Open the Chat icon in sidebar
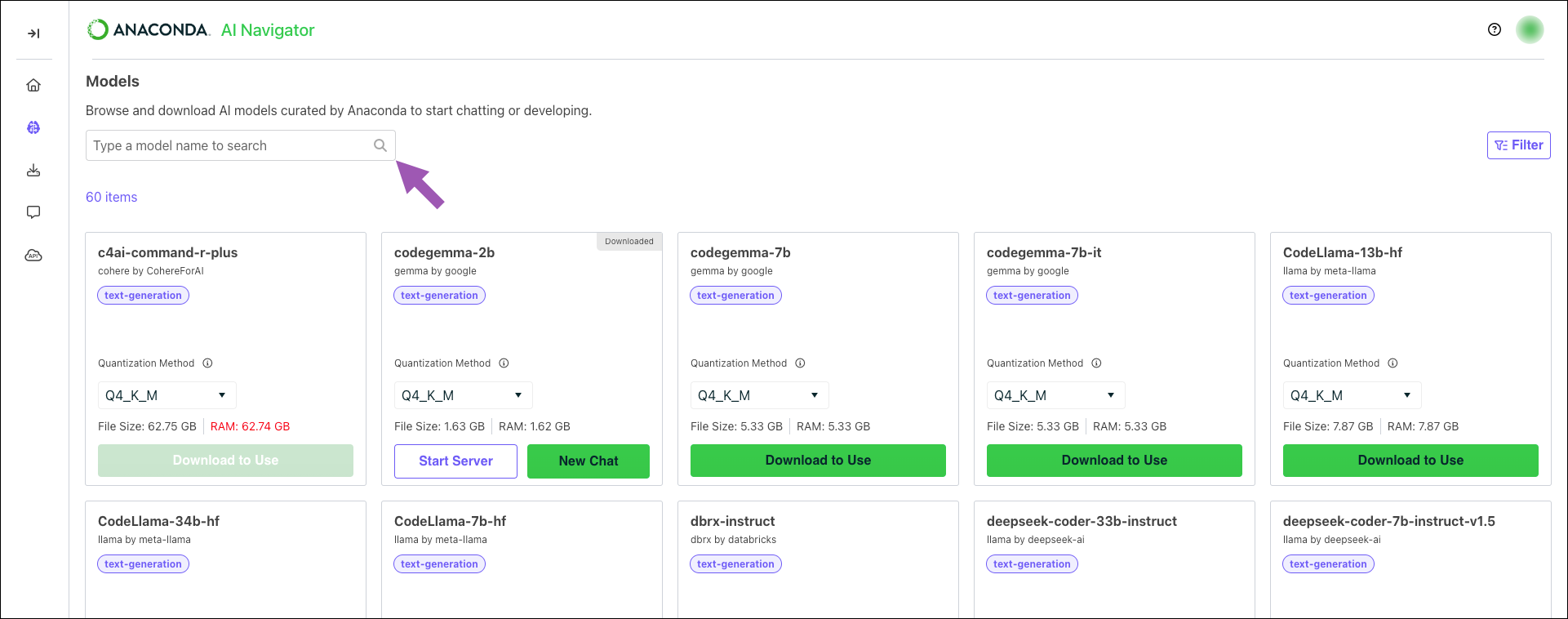This screenshot has height=619, width=1568. 33,212
